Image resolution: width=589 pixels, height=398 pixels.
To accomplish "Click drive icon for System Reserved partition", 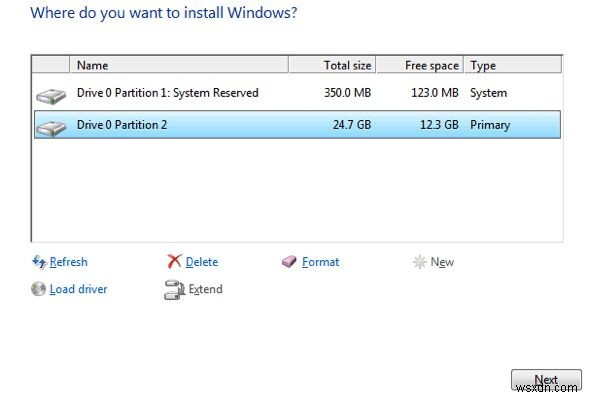I will 51,96.
